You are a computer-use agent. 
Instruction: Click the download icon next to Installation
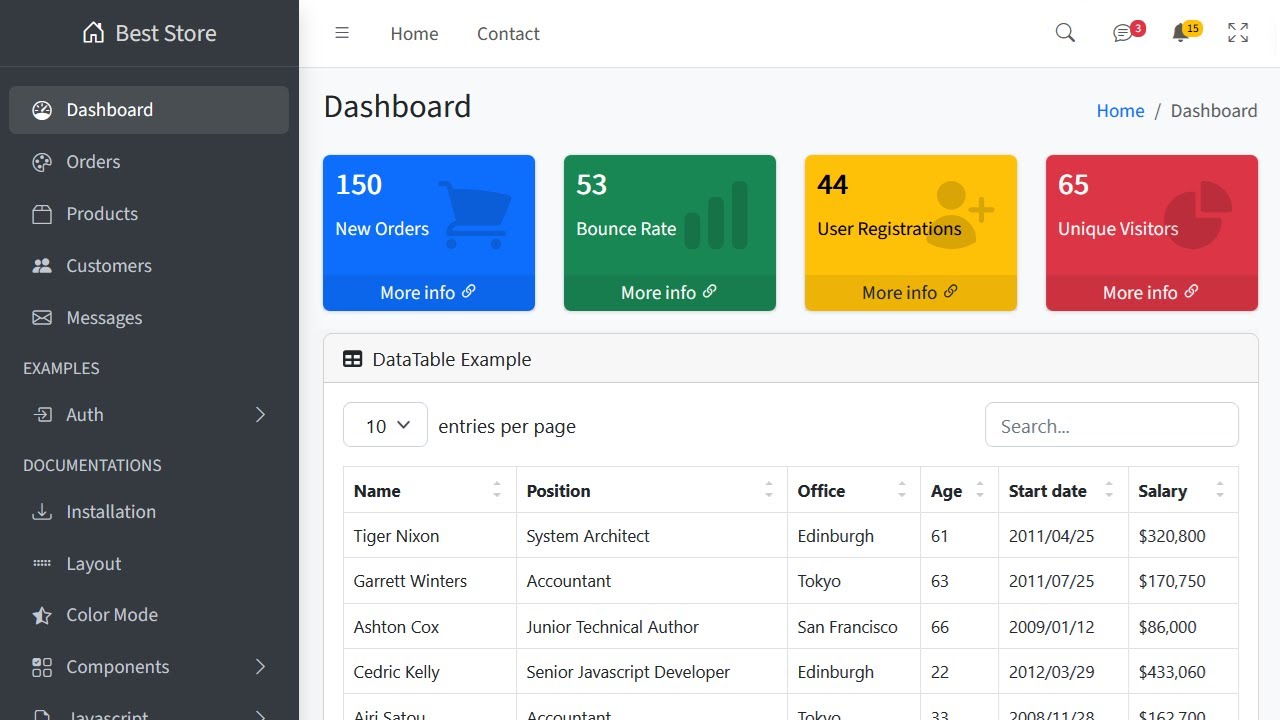(x=42, y=512)
